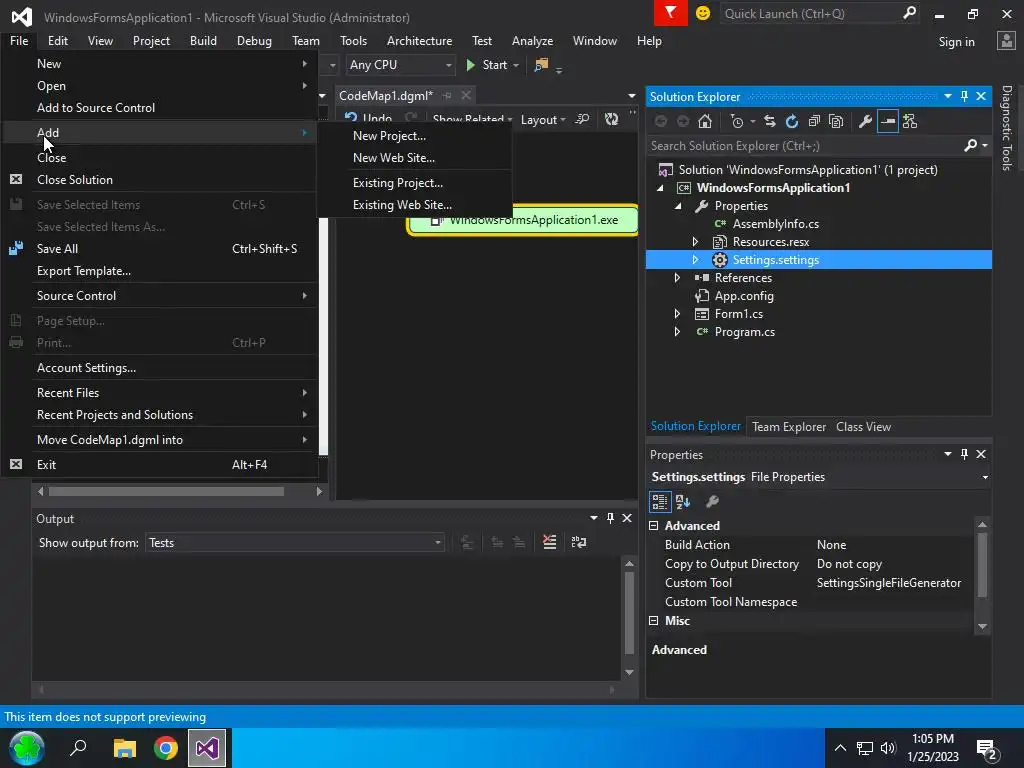The image size is (1024, 768).
Task: Collapse the WindowsFormsApplication1 project node
Action: point(660,188)
